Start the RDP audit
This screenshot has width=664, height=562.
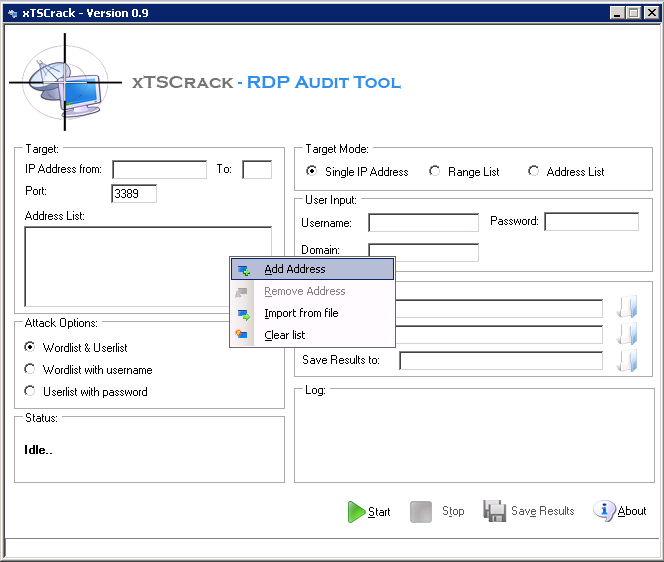369,512
